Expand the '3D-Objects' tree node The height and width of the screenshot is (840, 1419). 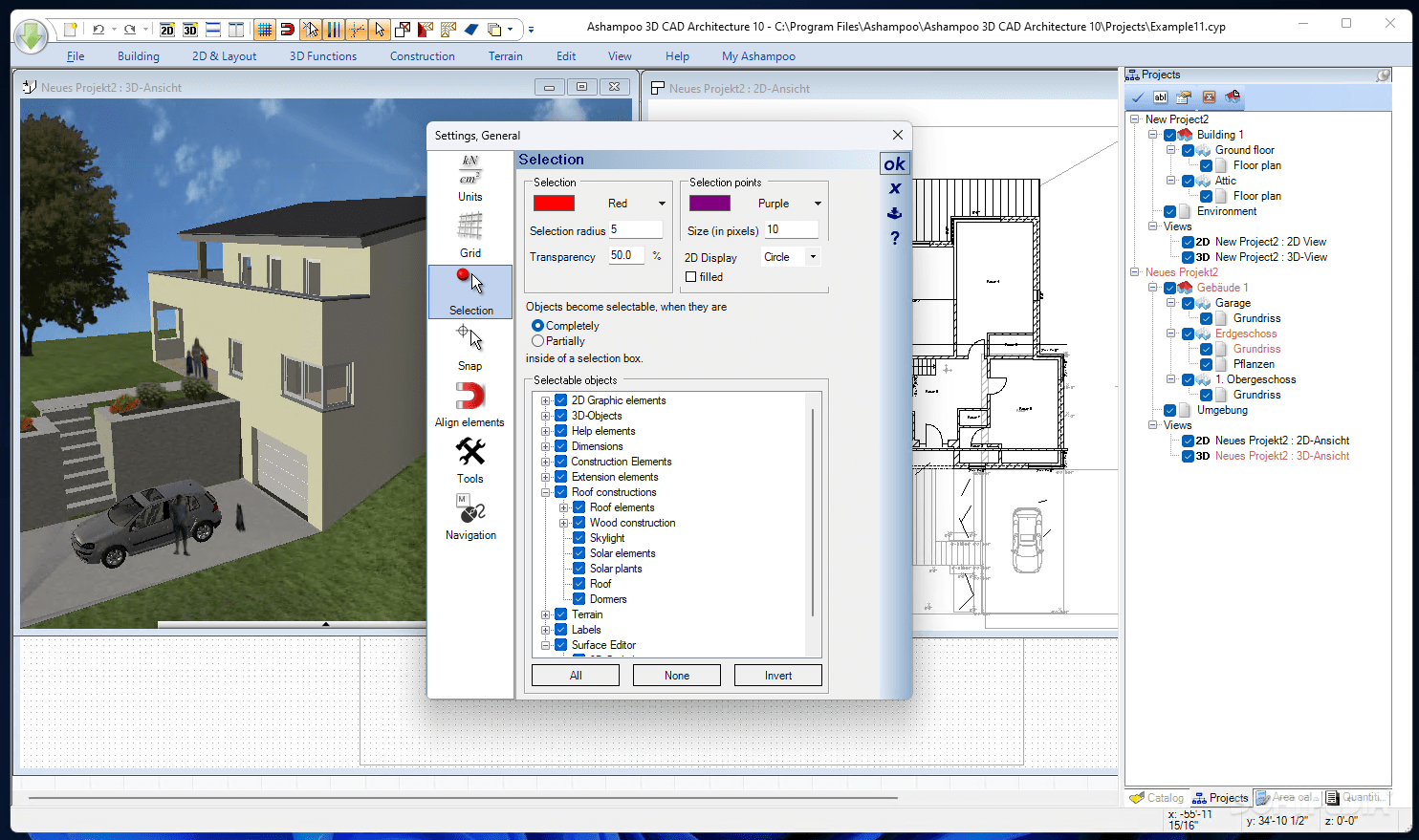point(546,416)
